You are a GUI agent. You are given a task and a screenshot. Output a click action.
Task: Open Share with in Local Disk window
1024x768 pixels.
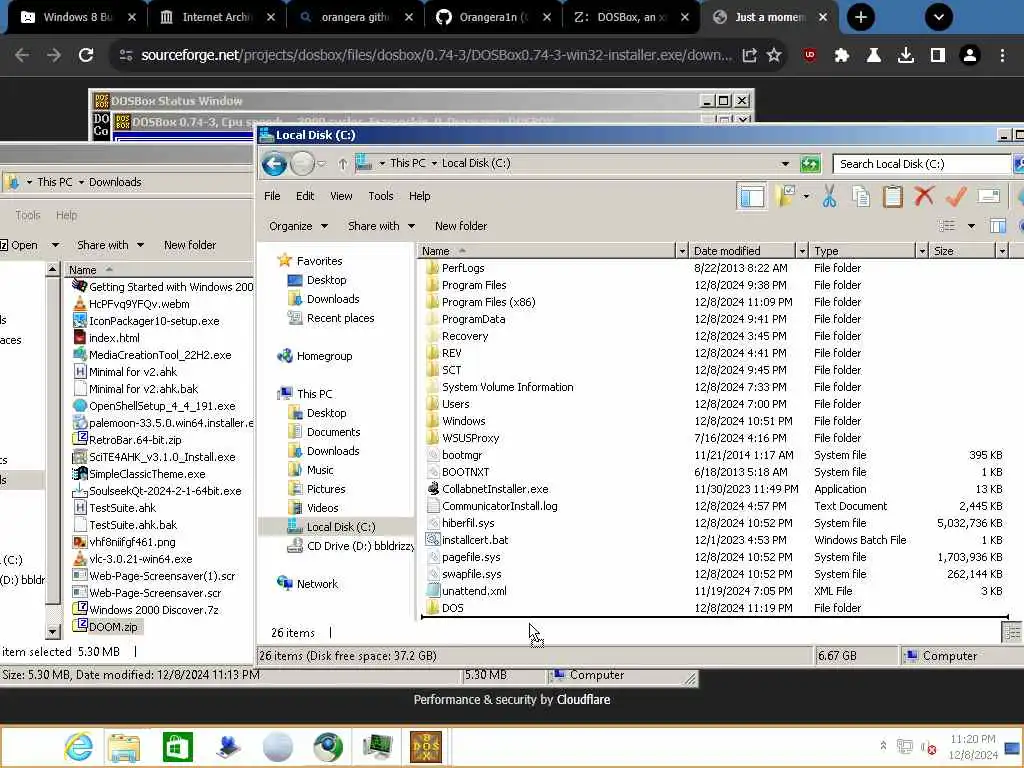[381, 226]
